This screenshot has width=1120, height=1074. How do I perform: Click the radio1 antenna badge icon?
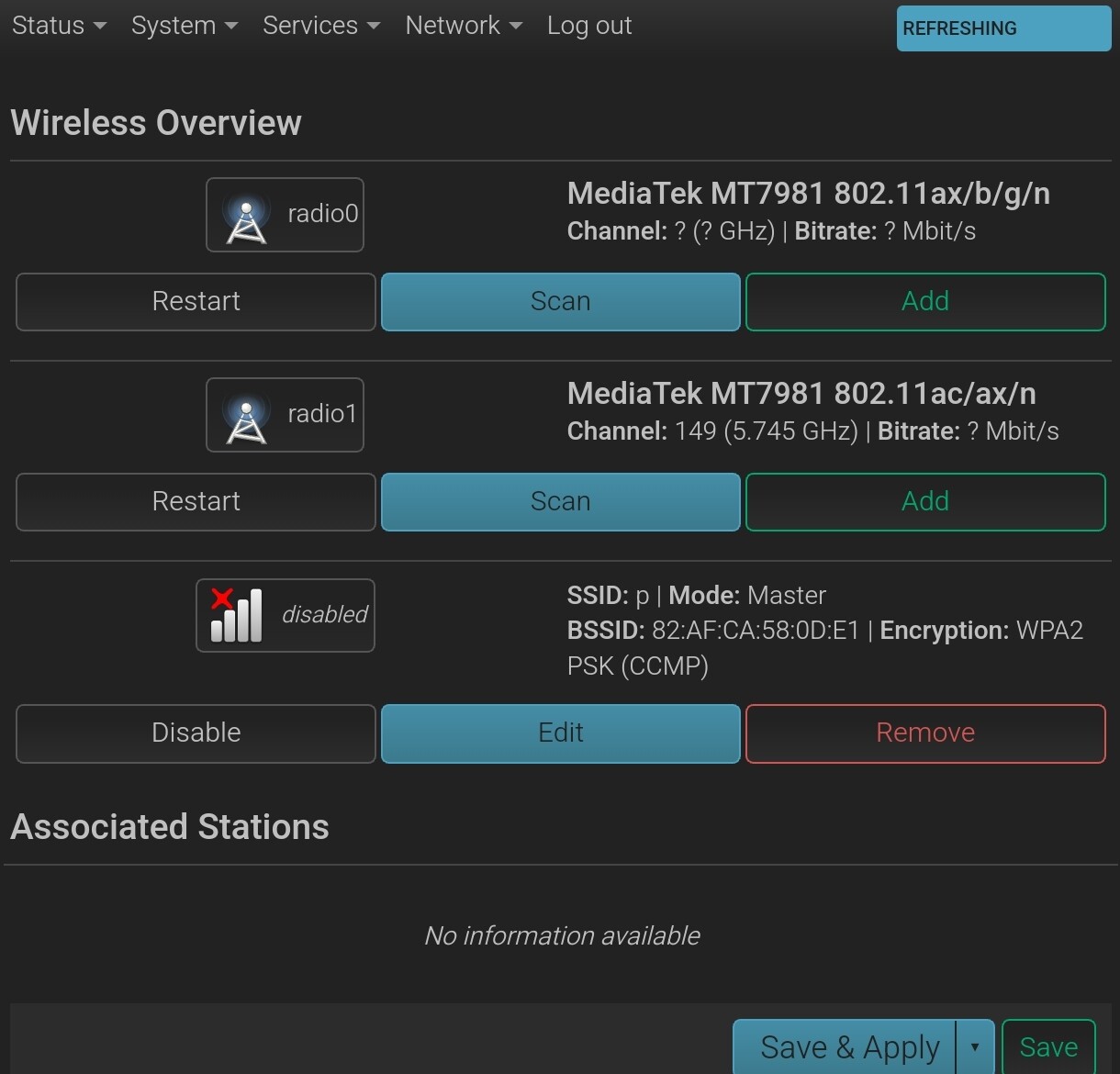[x=245, y=416]
